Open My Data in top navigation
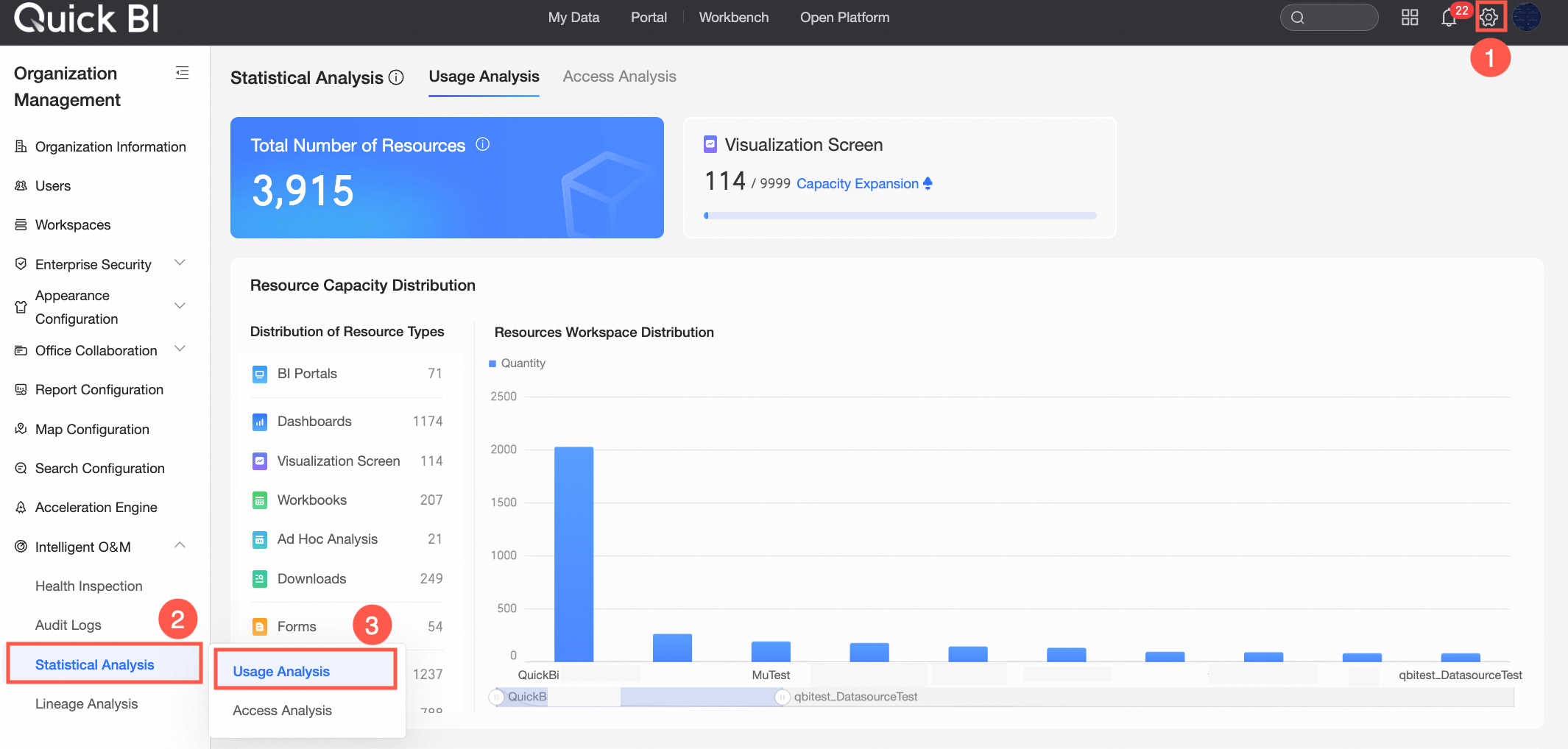 [573, 18]
